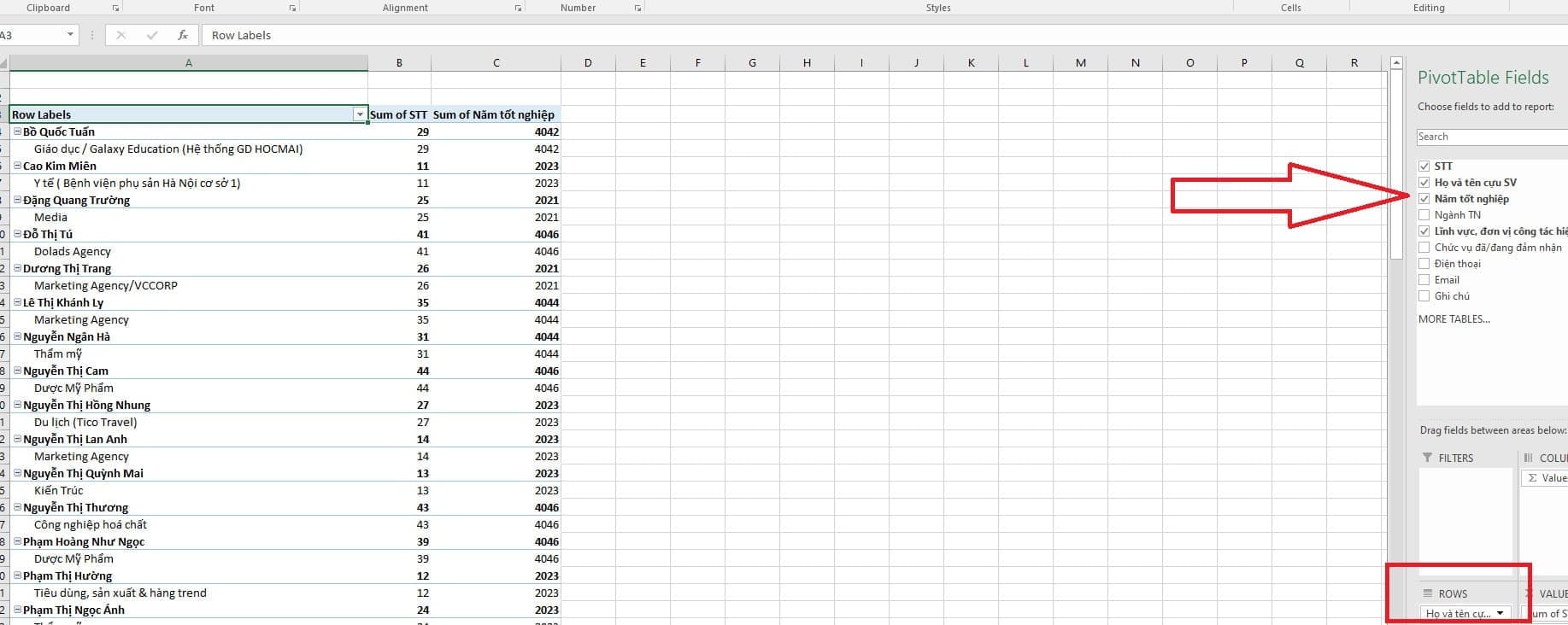
Task: Collapse the Đặng Quang Trường group
Action: click(x=17, y=200)
